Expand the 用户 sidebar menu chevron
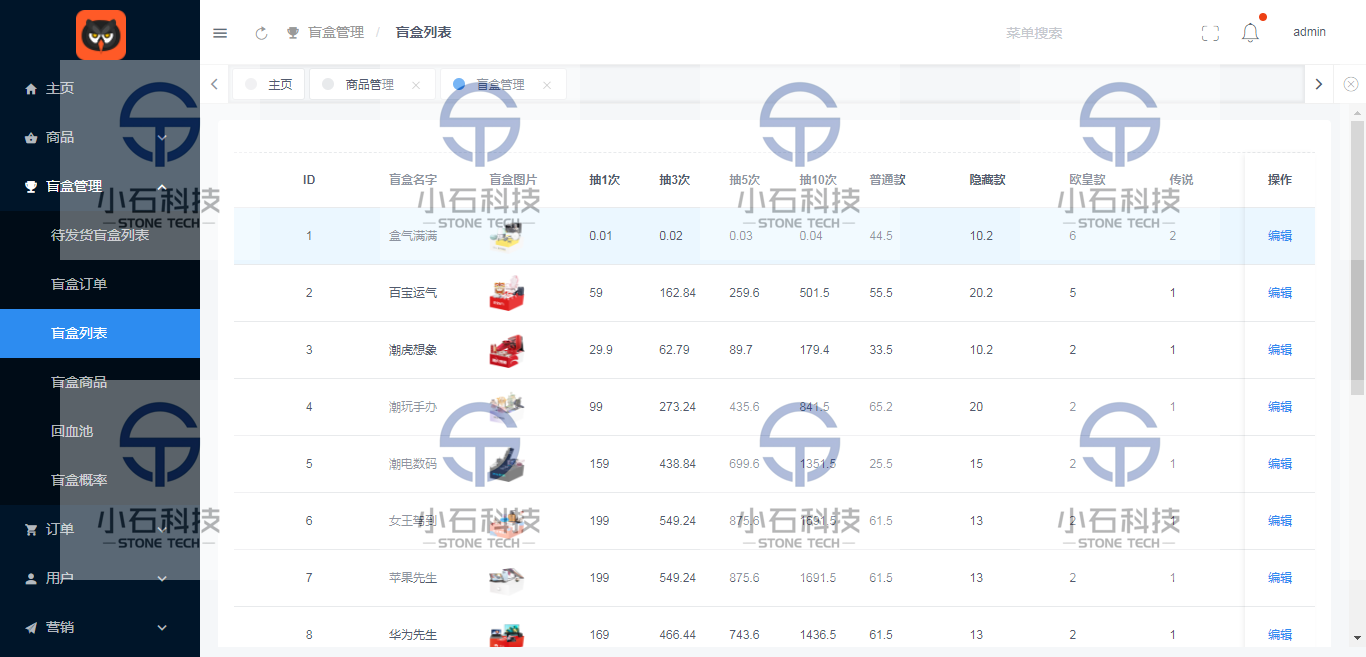 point(162,578)
